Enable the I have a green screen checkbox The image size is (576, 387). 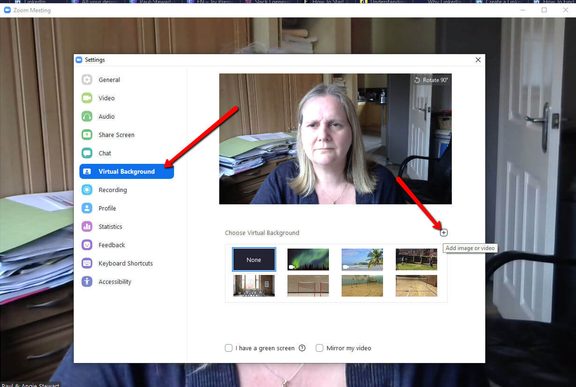click(x=228, y=348)
